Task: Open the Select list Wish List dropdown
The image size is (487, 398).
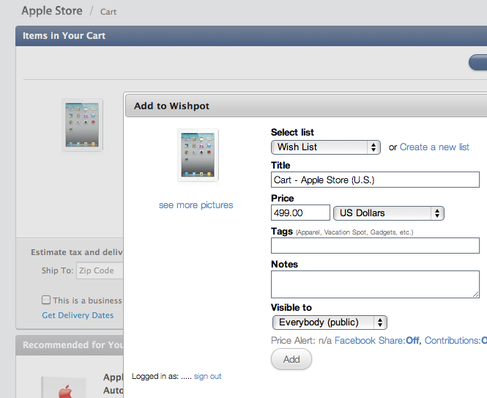Action: pyautogui.click(x=326, y=147)
